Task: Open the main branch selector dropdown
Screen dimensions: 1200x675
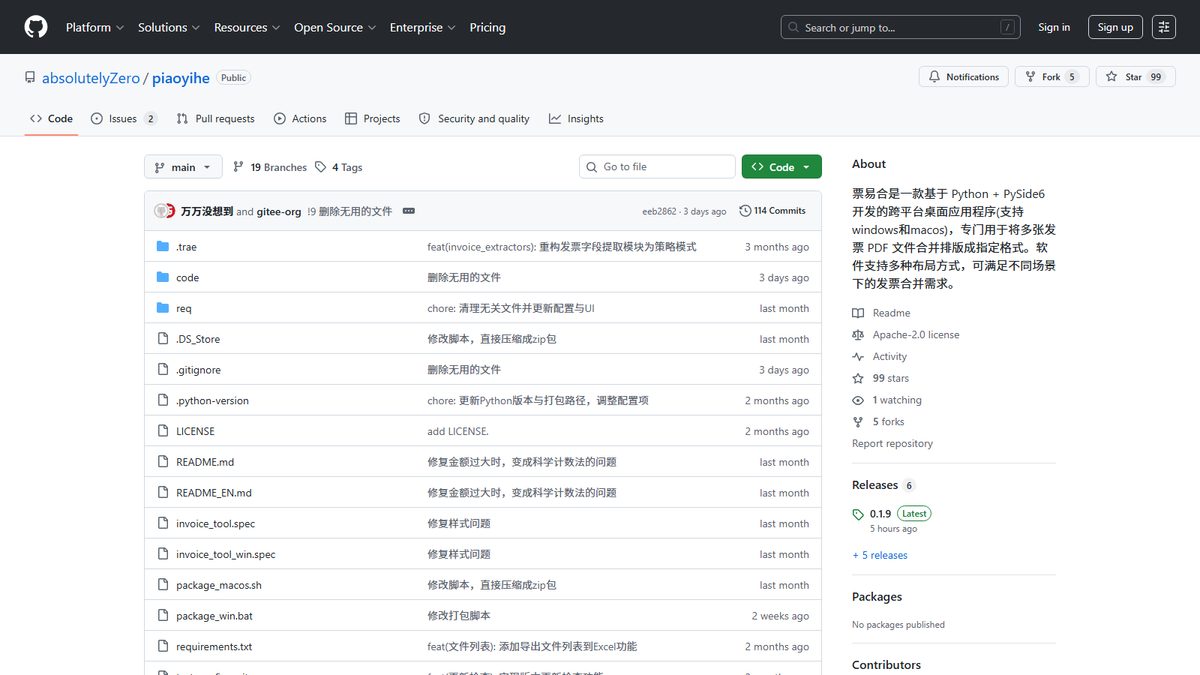Action: coord(183,167)
